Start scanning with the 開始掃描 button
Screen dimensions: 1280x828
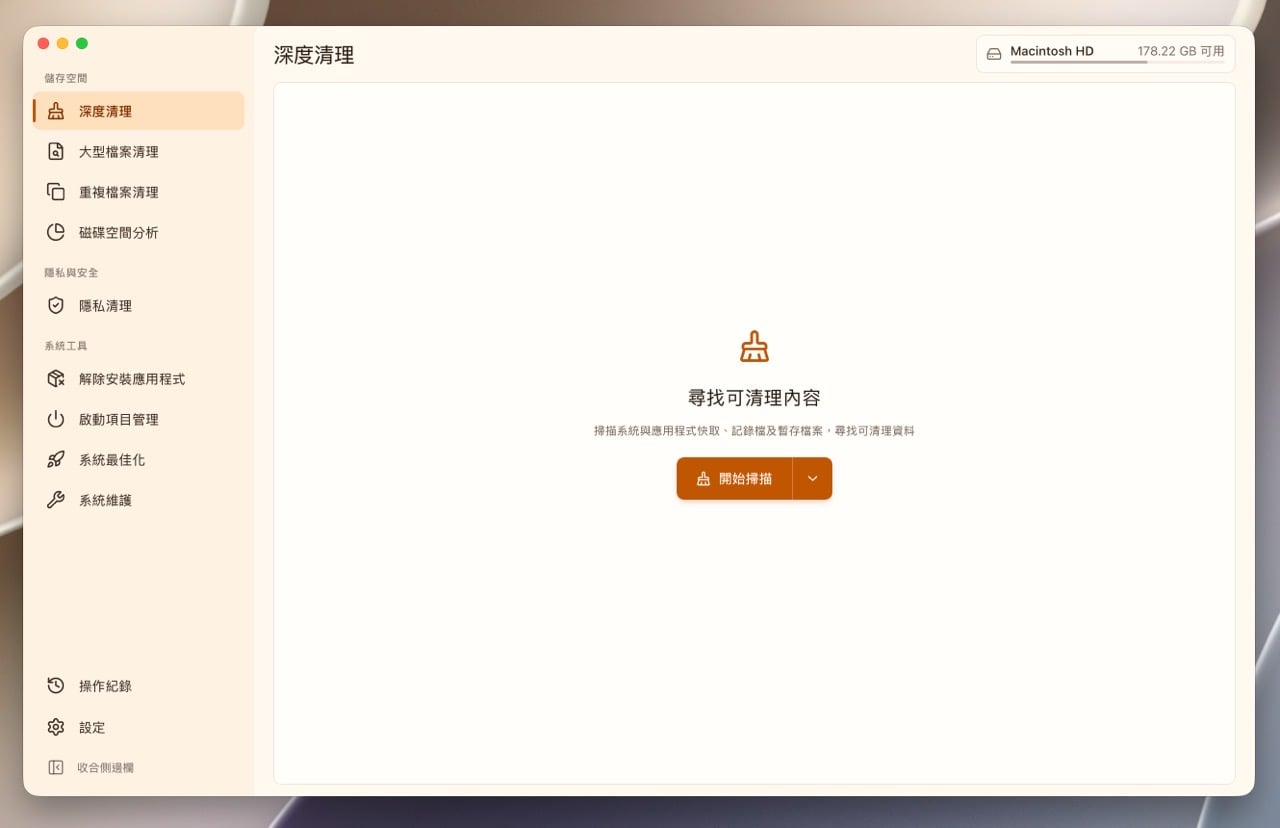(x=735, y=478)
